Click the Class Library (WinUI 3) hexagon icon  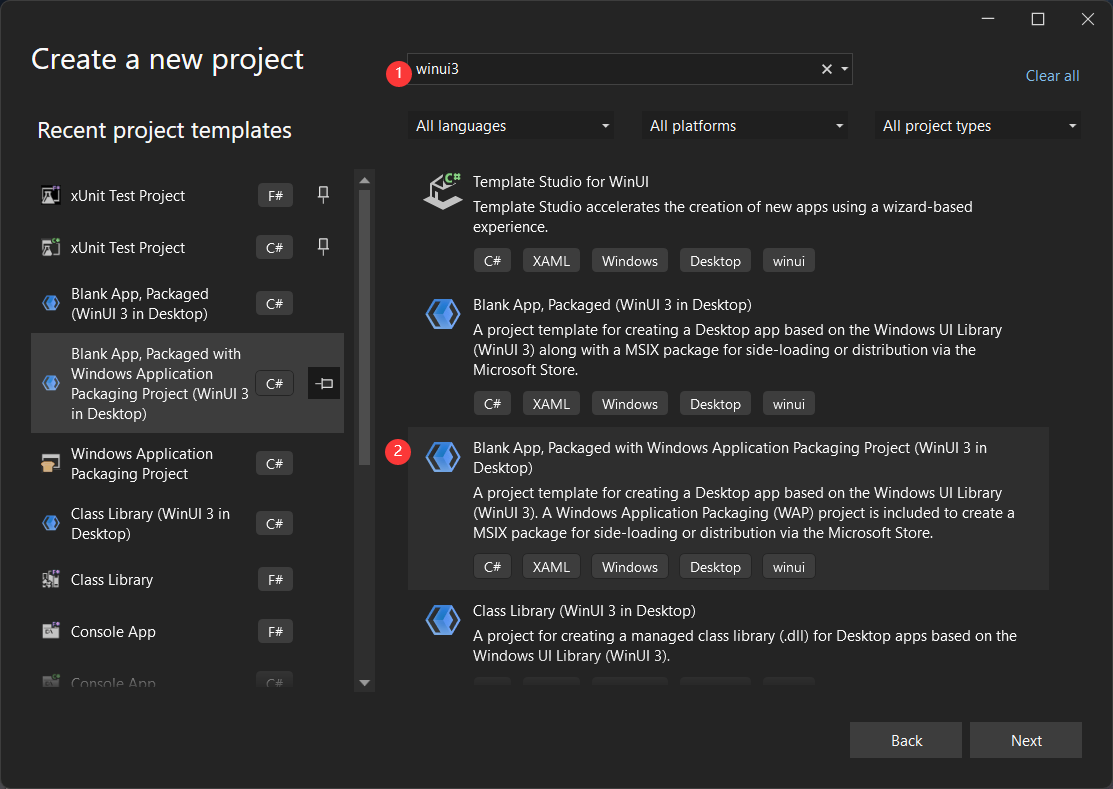pos(51,522)
